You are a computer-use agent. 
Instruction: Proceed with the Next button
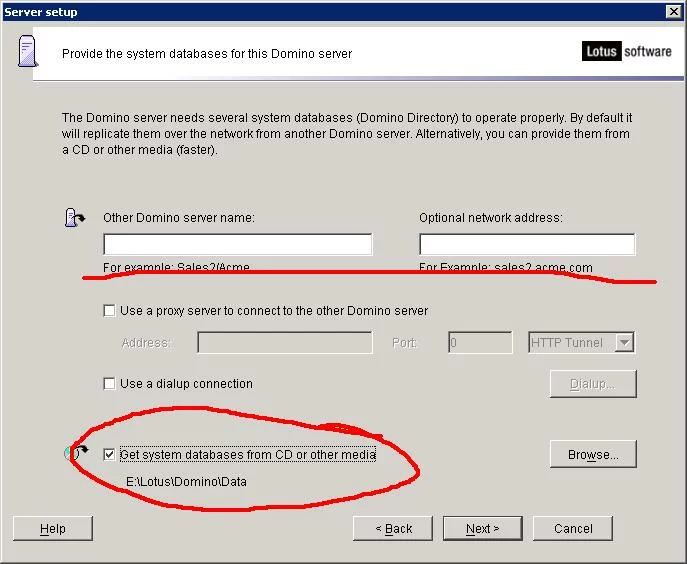tap(483, 528)
